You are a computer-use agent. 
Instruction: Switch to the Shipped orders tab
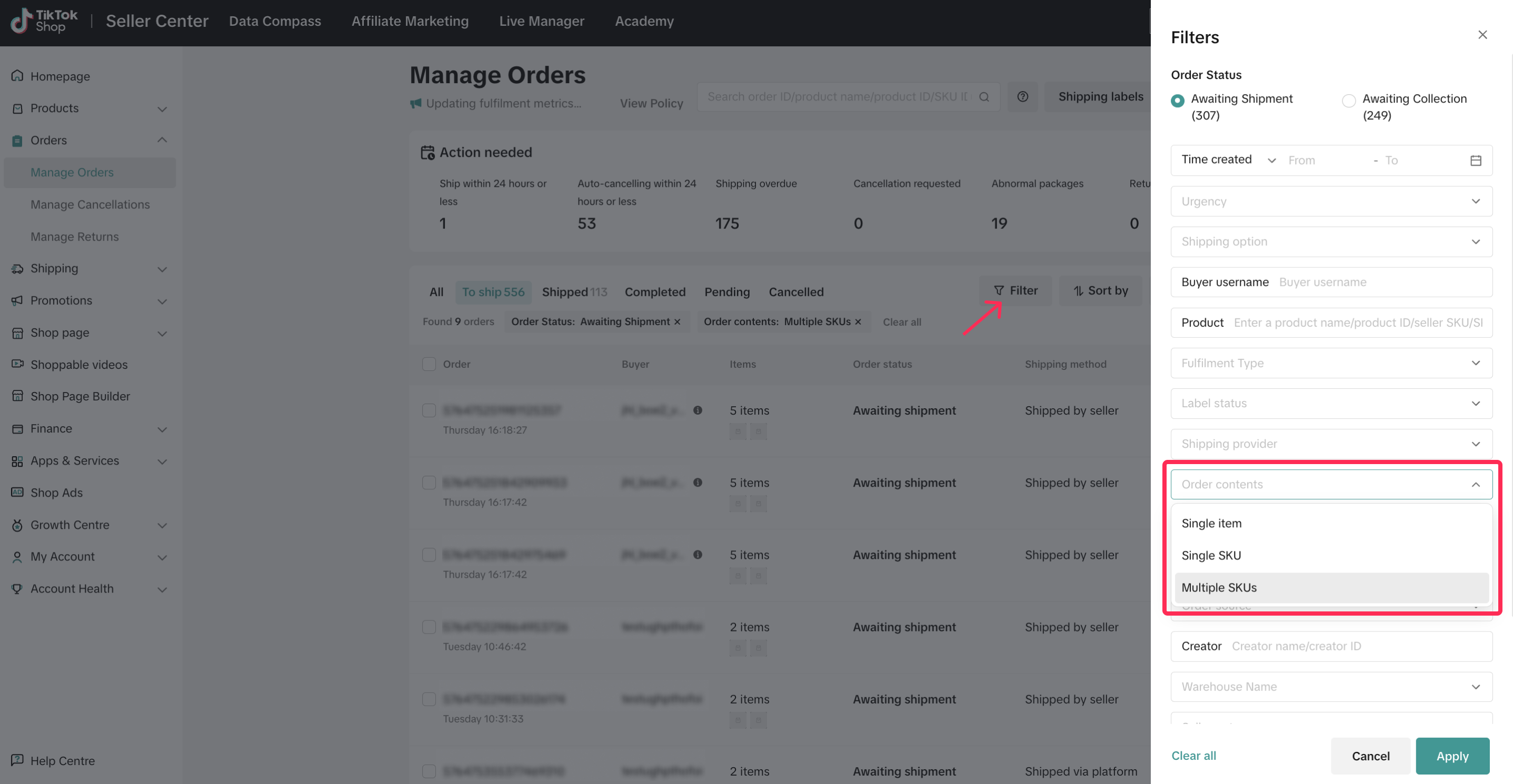point(574,292)
